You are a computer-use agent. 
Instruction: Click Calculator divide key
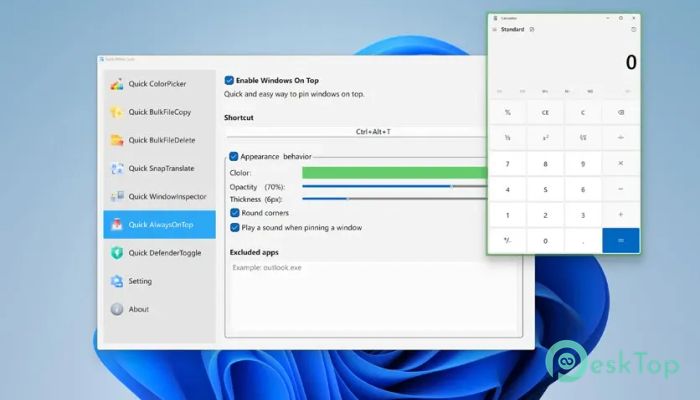coord(621,138)
